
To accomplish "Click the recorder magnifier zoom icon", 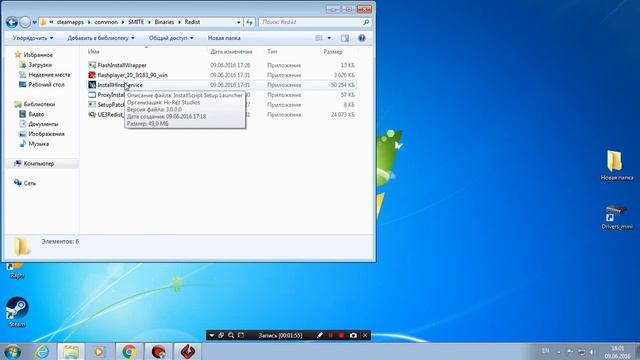I will [231, 336].
